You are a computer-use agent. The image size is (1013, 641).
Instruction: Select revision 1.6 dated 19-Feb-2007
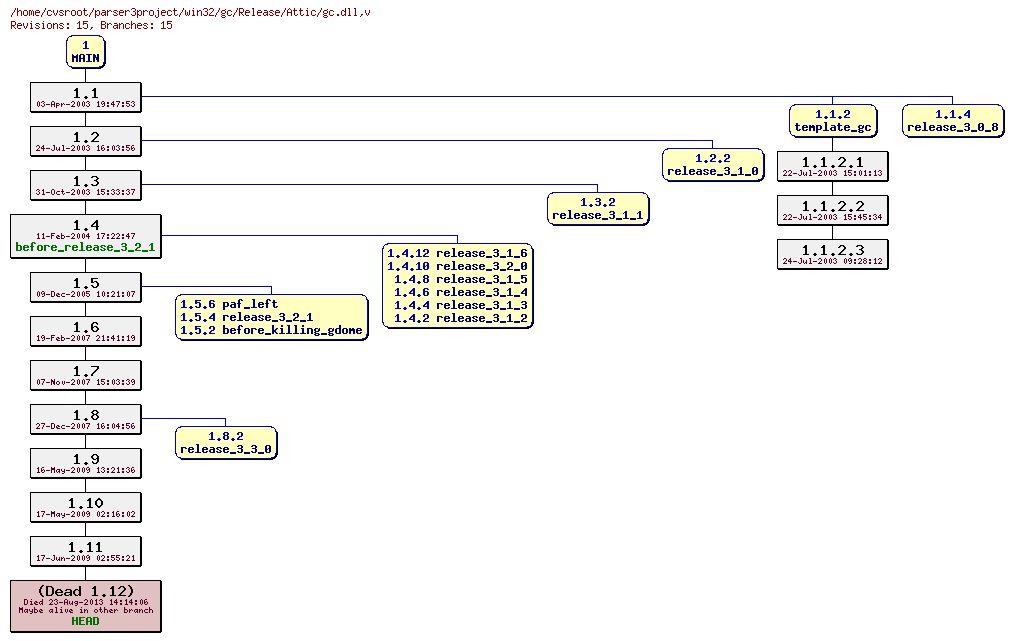coord(85,331)
